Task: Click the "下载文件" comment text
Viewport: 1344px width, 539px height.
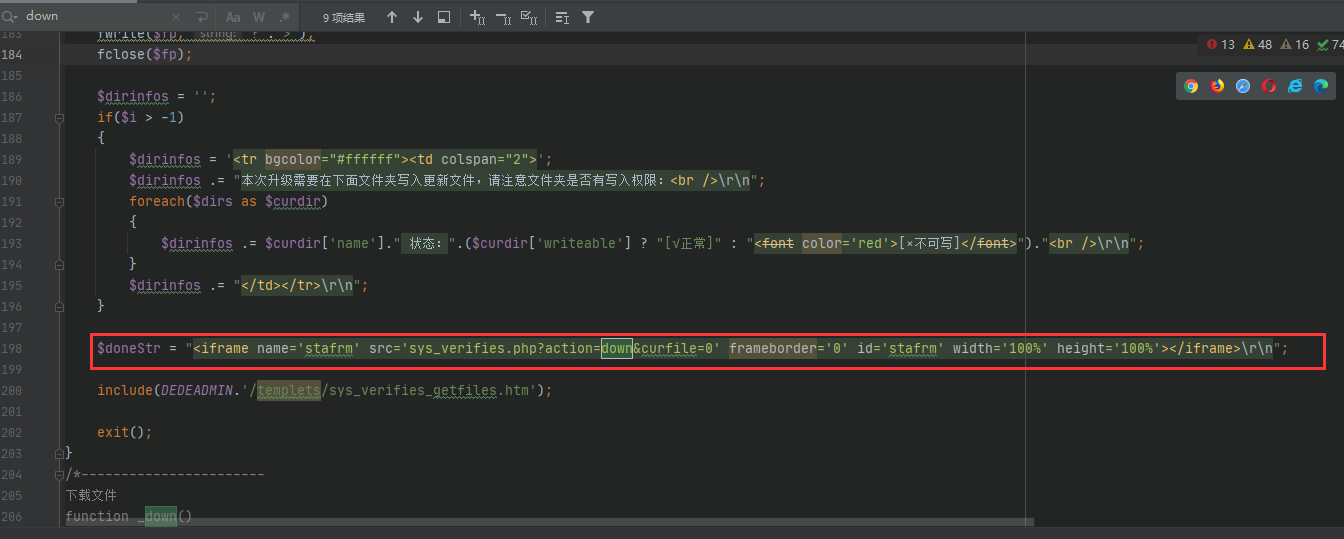Action: pos(91,495)
